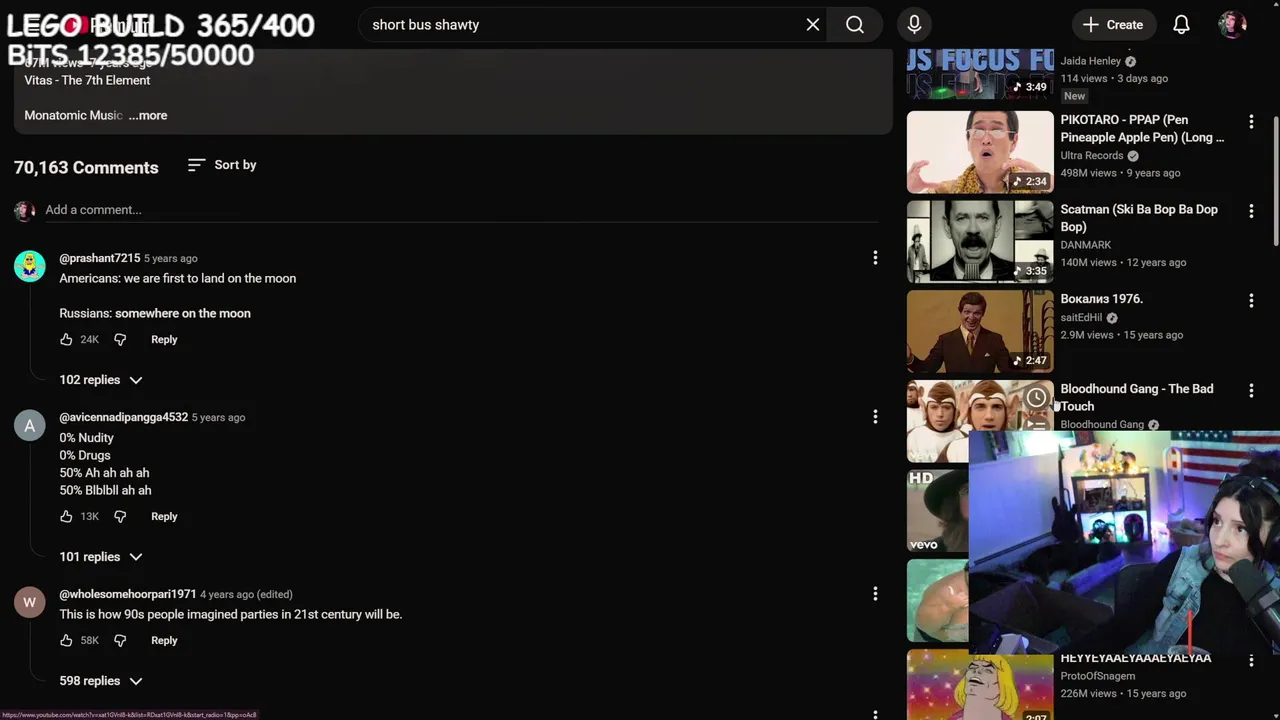This screenshot has height=720, width=1280.
Task: Visit the DANMARK channel
Action: tap(1086, 245)
